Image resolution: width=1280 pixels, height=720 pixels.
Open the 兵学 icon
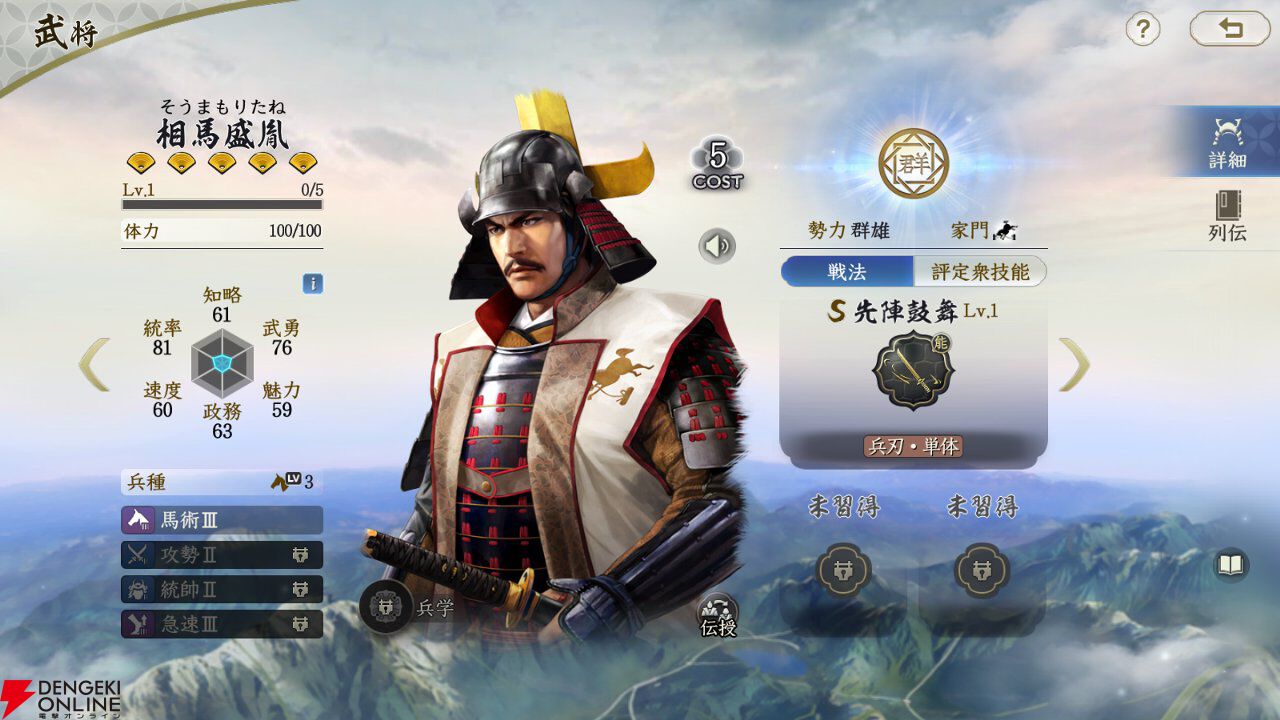click(386, 607)
